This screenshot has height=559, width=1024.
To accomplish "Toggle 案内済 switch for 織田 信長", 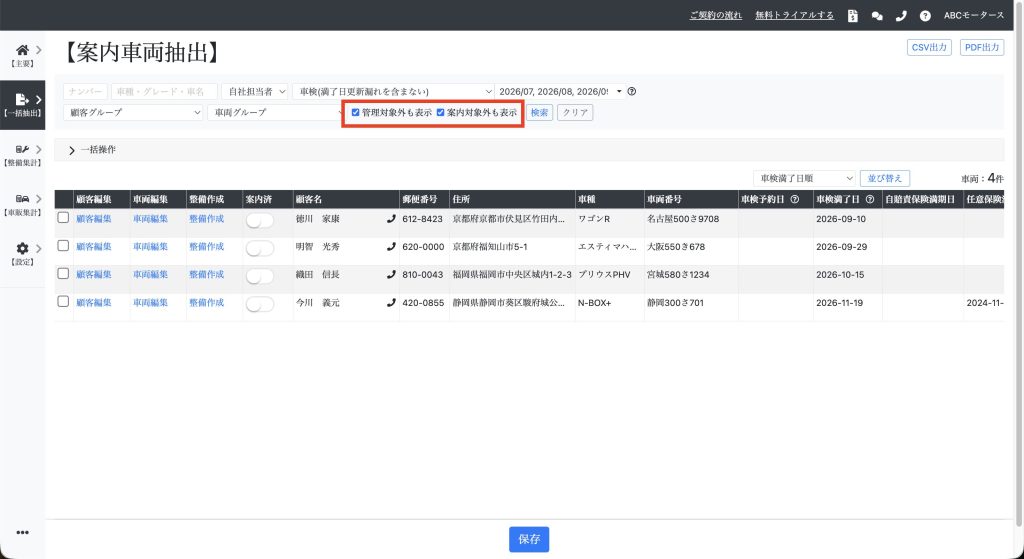I will 259,277.
